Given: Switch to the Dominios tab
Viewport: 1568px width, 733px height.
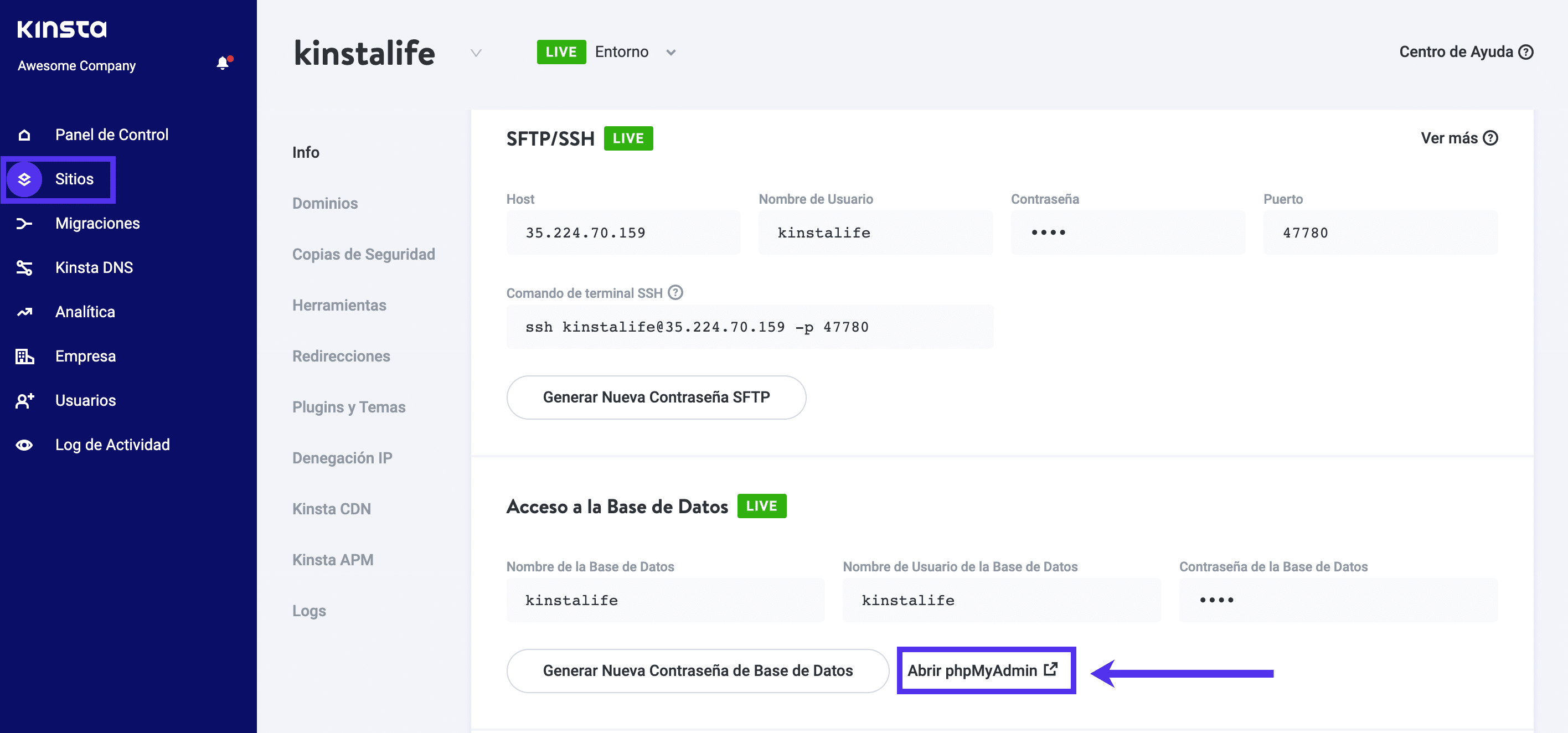Looking at the screenshot, I should (324, 203).
